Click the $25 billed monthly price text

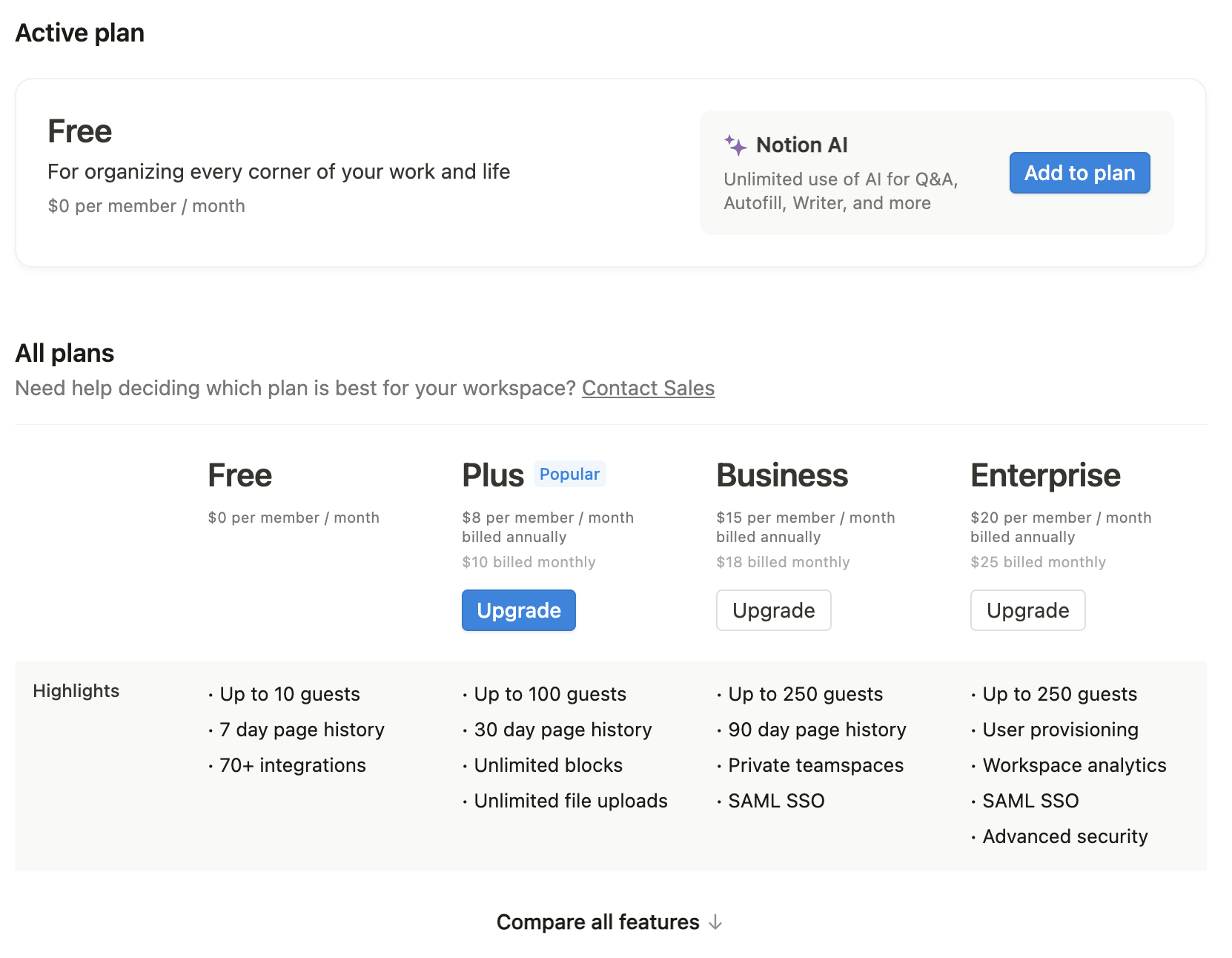[x=1038, y=562]
